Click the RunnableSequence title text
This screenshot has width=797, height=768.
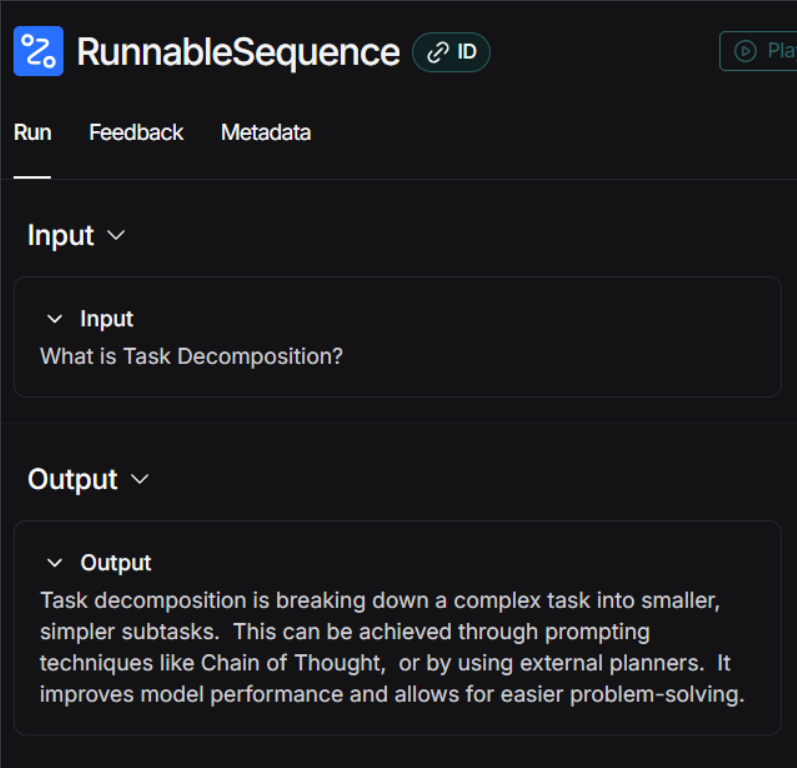coord(238,52)
